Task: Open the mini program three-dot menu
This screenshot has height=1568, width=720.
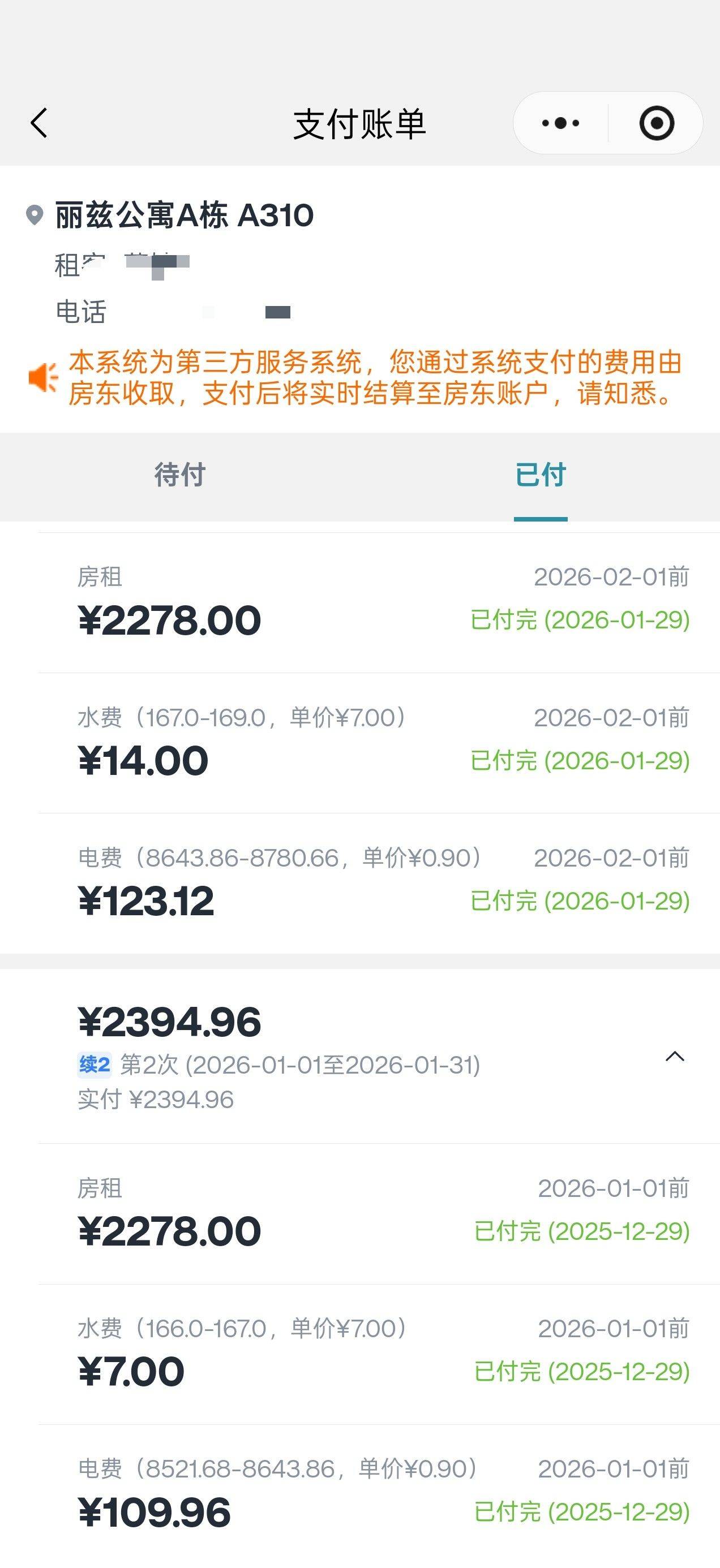Action: [560, 123]
